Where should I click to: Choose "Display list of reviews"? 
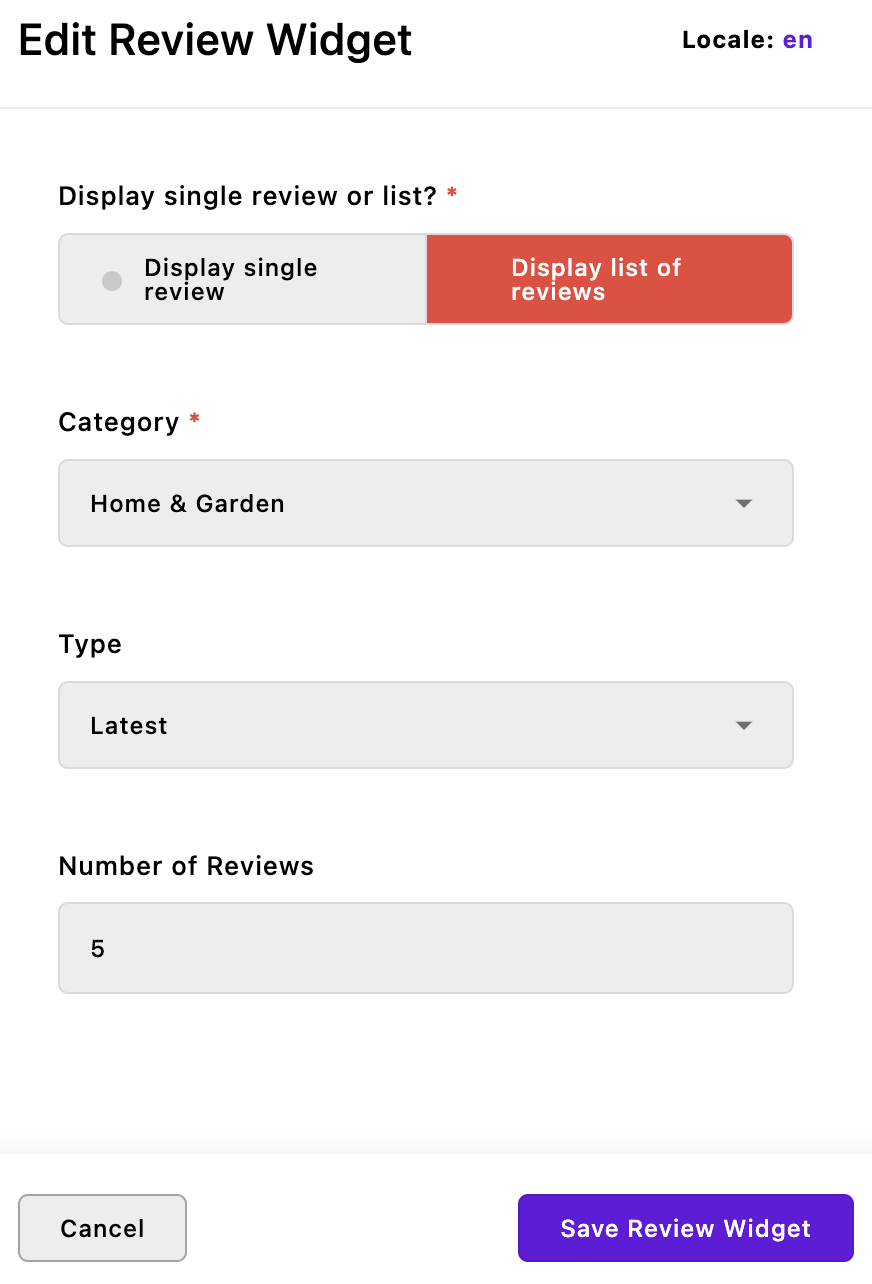pyautogui.click(x=609, y=279)
